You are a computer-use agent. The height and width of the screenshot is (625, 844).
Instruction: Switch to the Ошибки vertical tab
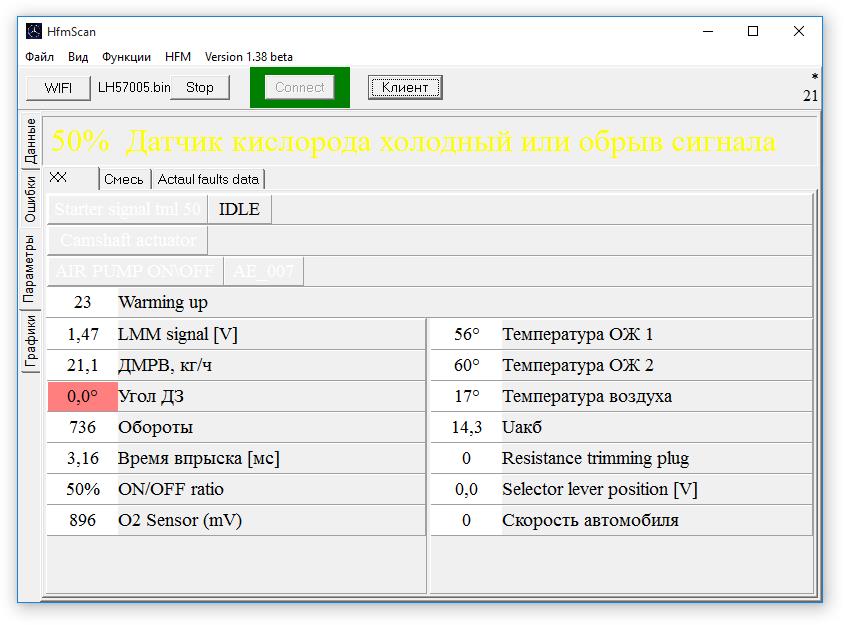pos(31,198)
